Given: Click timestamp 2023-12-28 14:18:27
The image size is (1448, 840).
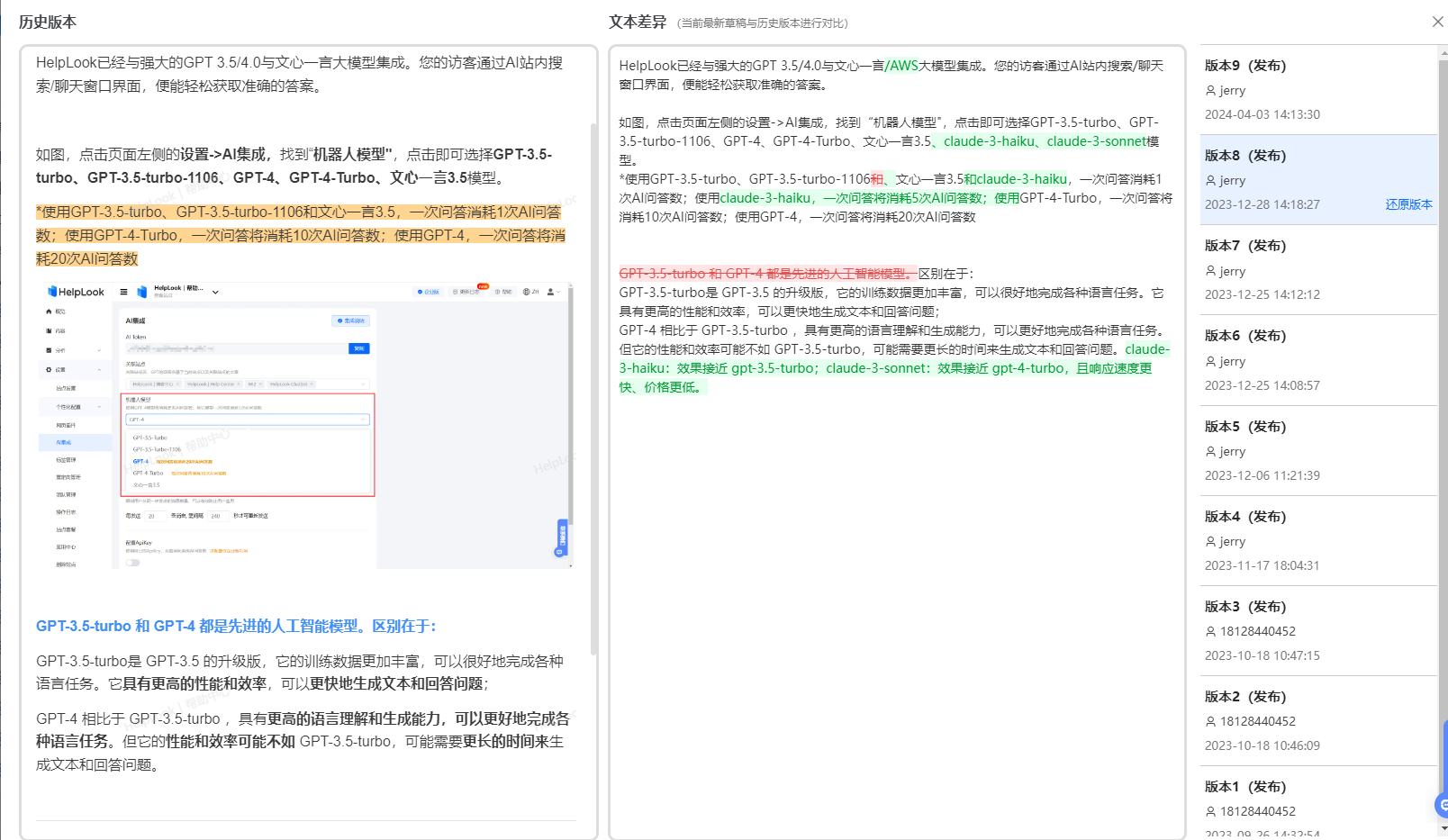Looking at the screenshot, I should tap(1262, 204).
